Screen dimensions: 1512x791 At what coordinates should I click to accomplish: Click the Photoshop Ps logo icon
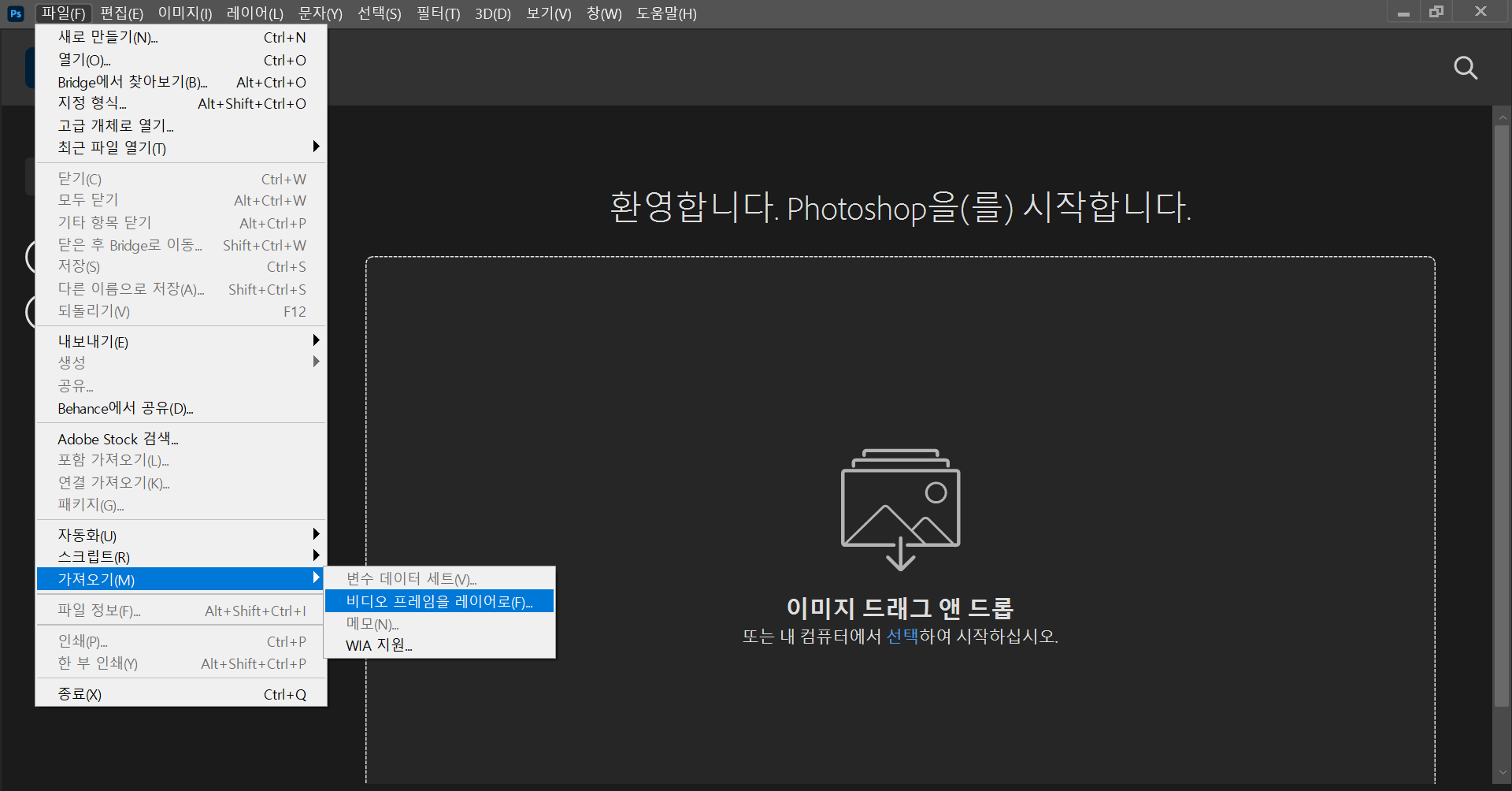coord(16,13)
